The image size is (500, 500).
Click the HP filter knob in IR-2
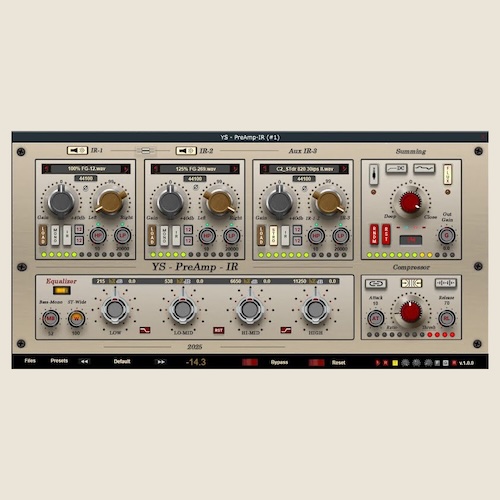click(207, 236)
